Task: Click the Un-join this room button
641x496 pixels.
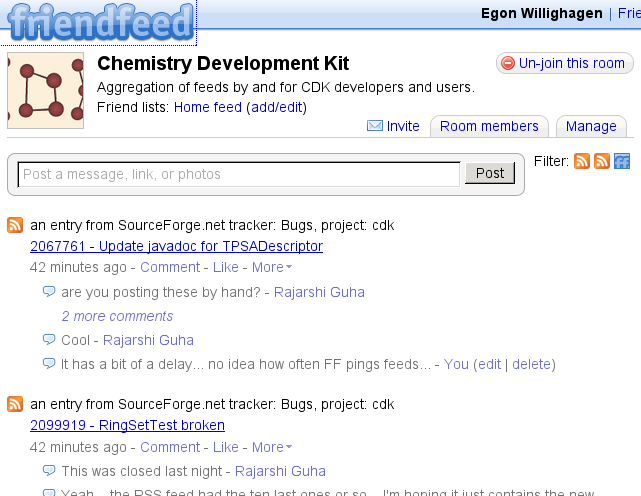Action: pos(565,63)
